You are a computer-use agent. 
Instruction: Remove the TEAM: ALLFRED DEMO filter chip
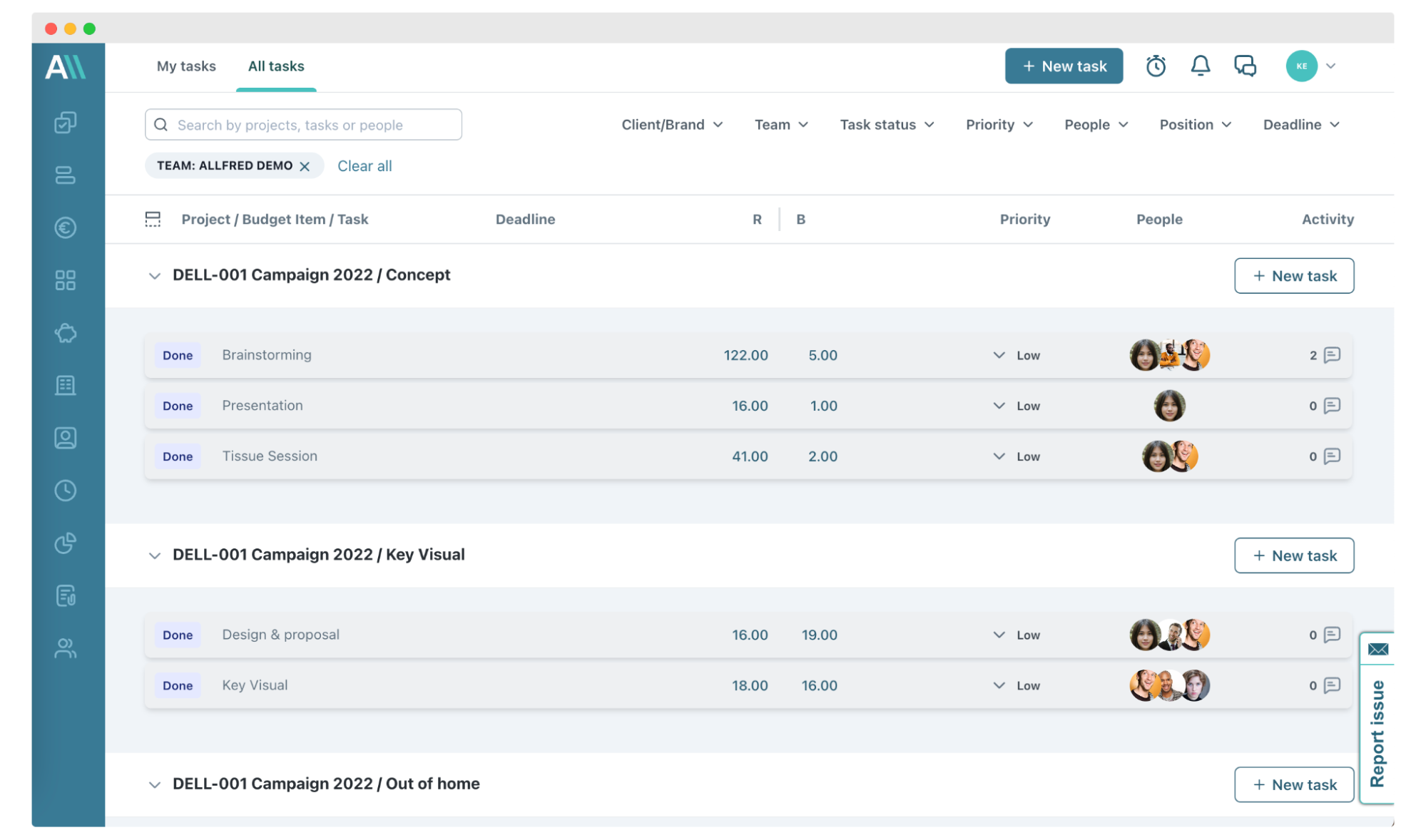click(x=305, y=165)
